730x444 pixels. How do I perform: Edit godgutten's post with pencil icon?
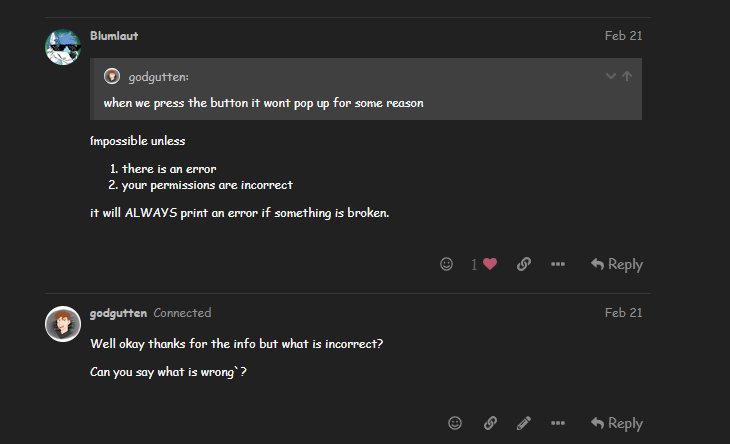coord(523,423)
